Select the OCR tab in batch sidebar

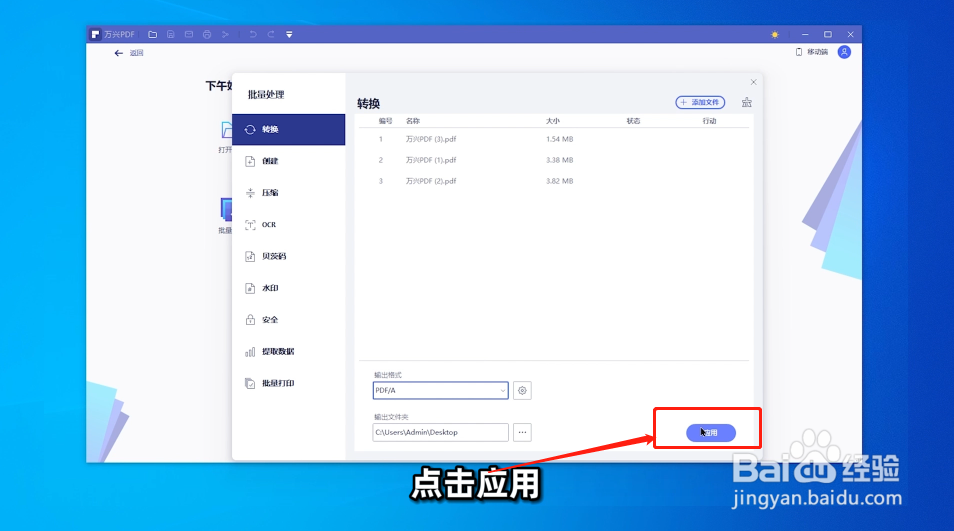pyautogui.click(x=288, y=224)
